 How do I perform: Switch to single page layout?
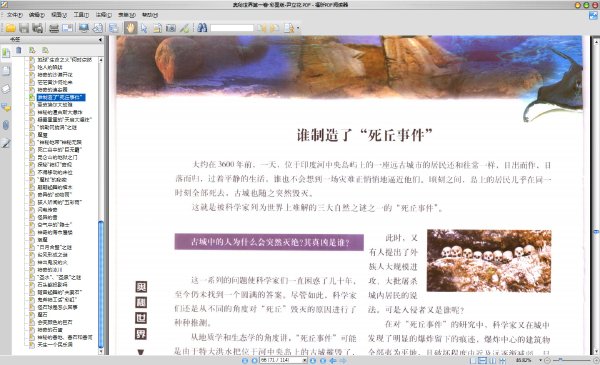coord(473,360)
